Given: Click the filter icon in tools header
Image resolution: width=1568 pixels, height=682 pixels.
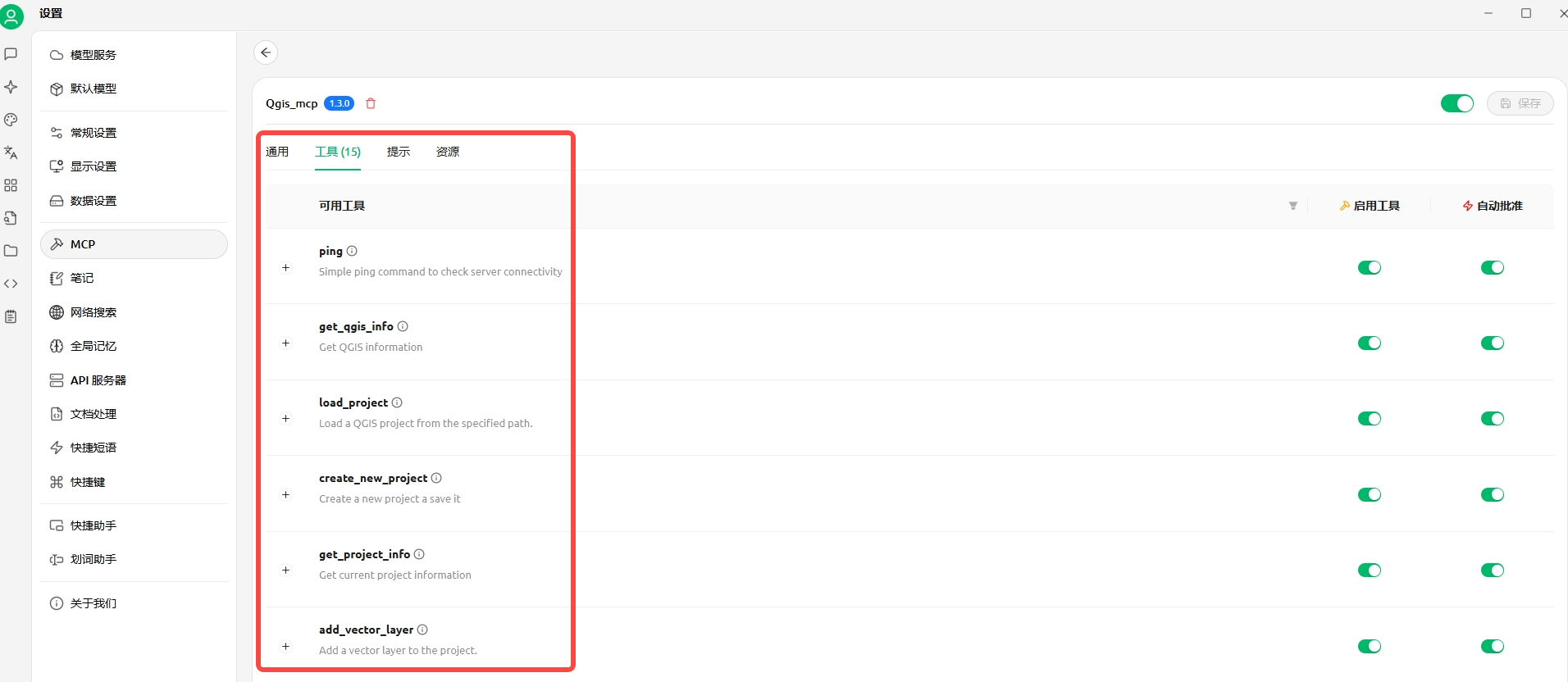Looking at the screenshot, I should pos(1293,206).
